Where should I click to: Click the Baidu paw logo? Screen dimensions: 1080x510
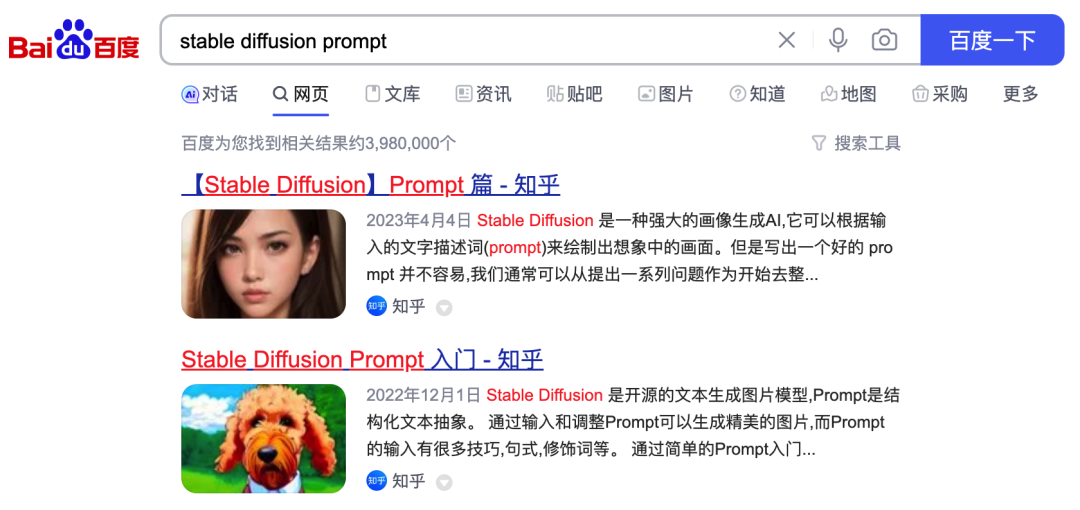(x=74, y=40)
